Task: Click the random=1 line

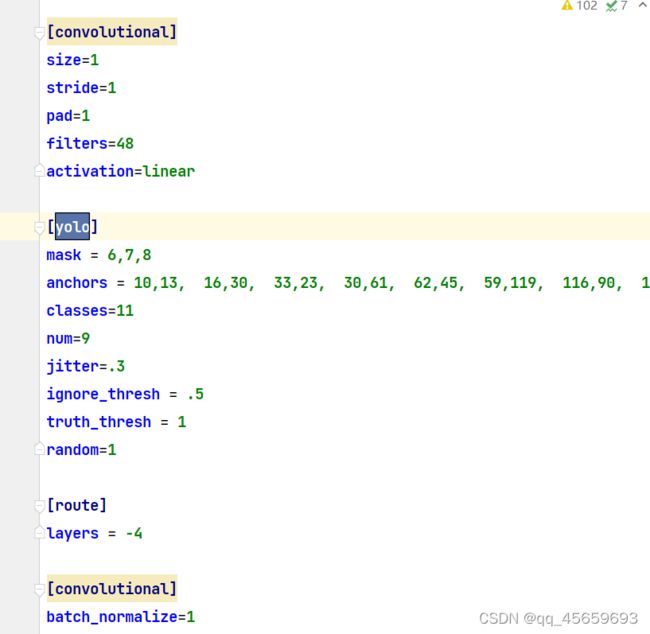Action: tap(81, 450)
